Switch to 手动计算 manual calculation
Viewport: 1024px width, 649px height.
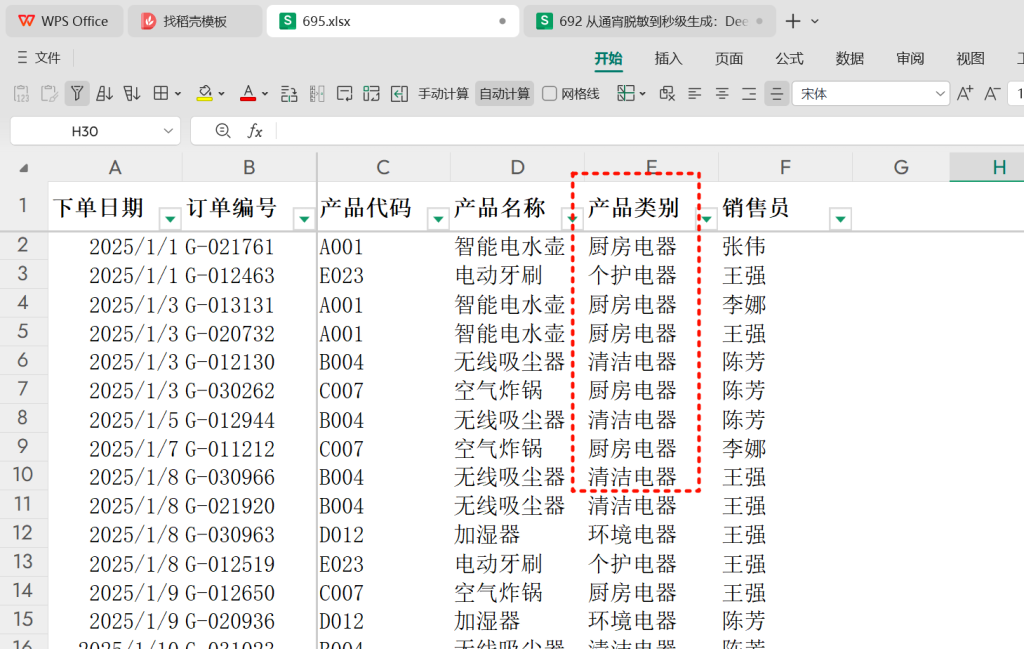(443, 94)
